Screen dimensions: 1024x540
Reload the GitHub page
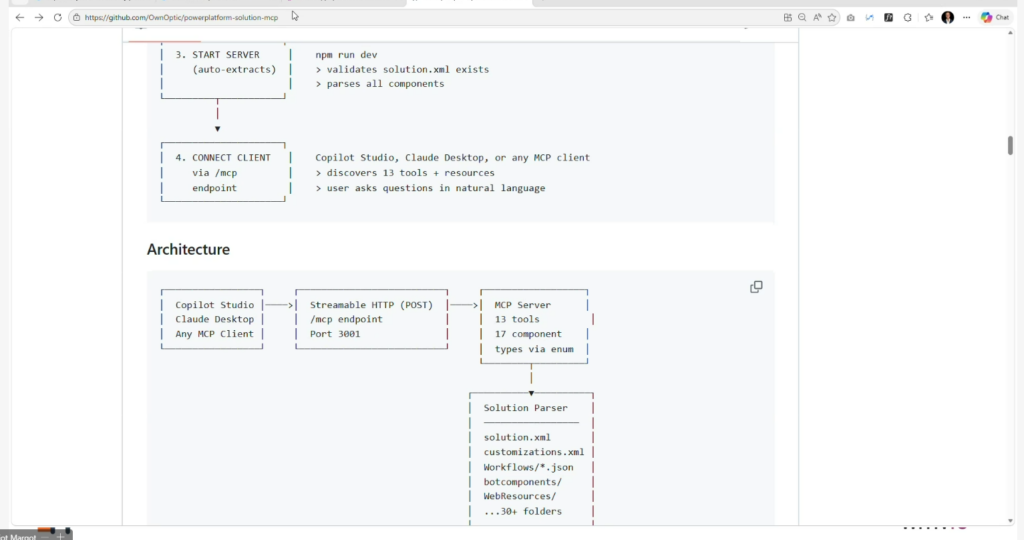point(58,17)
